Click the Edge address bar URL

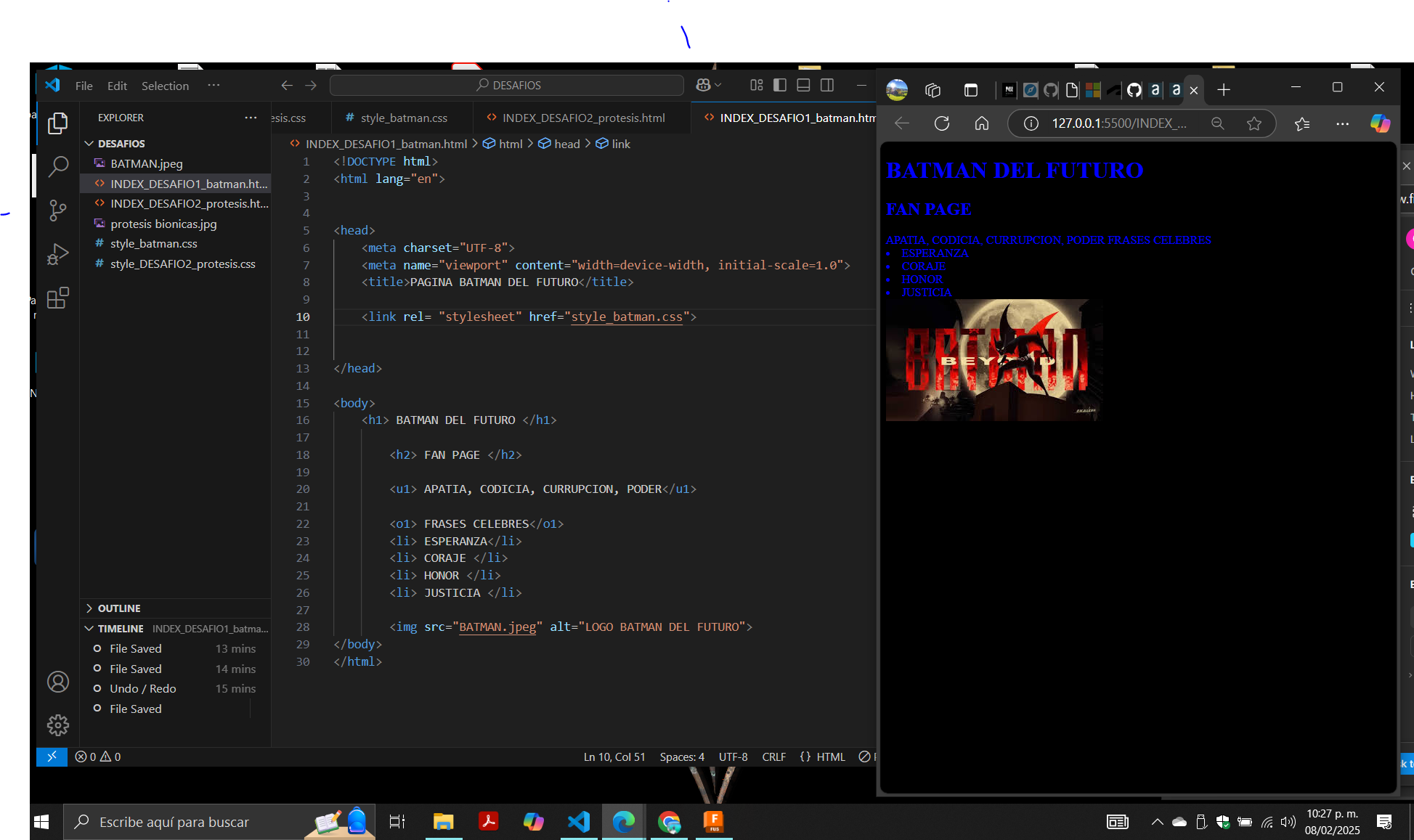(x=1118, y=123)
